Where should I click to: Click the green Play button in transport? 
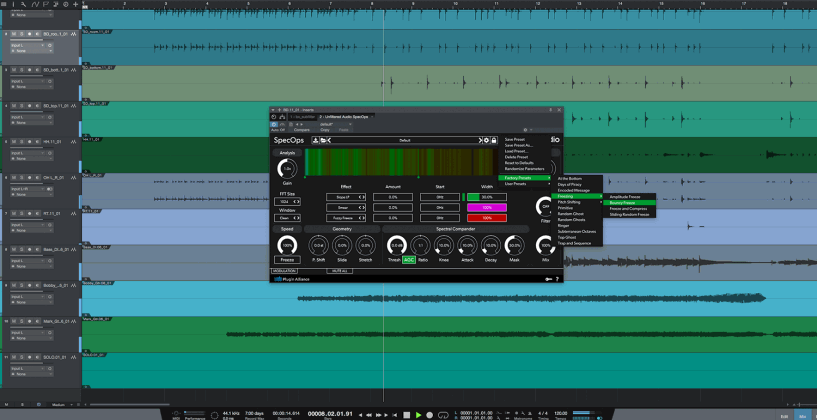pyautogui.click(x=419, y=414)
